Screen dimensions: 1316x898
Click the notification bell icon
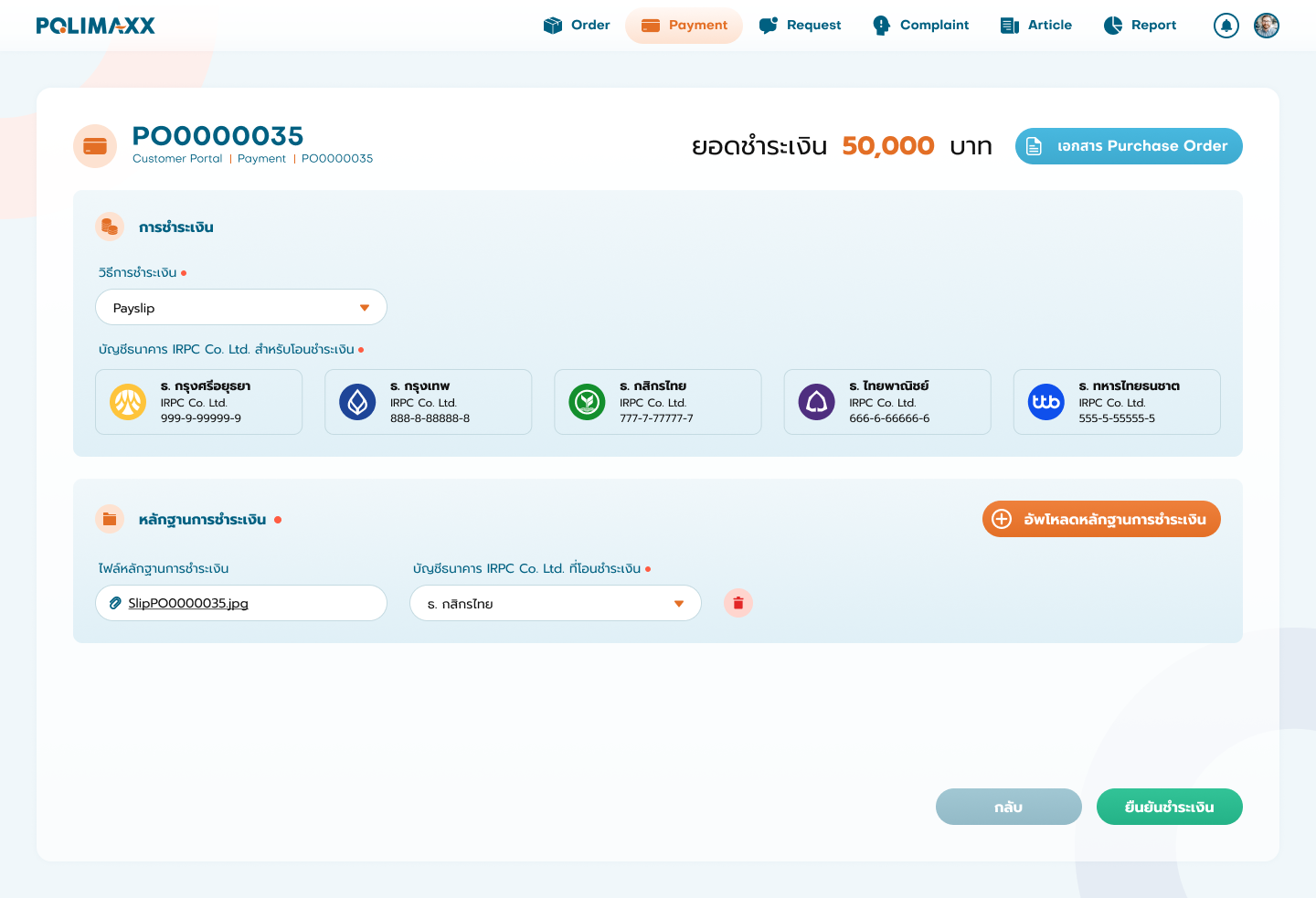click(1226, 26)
